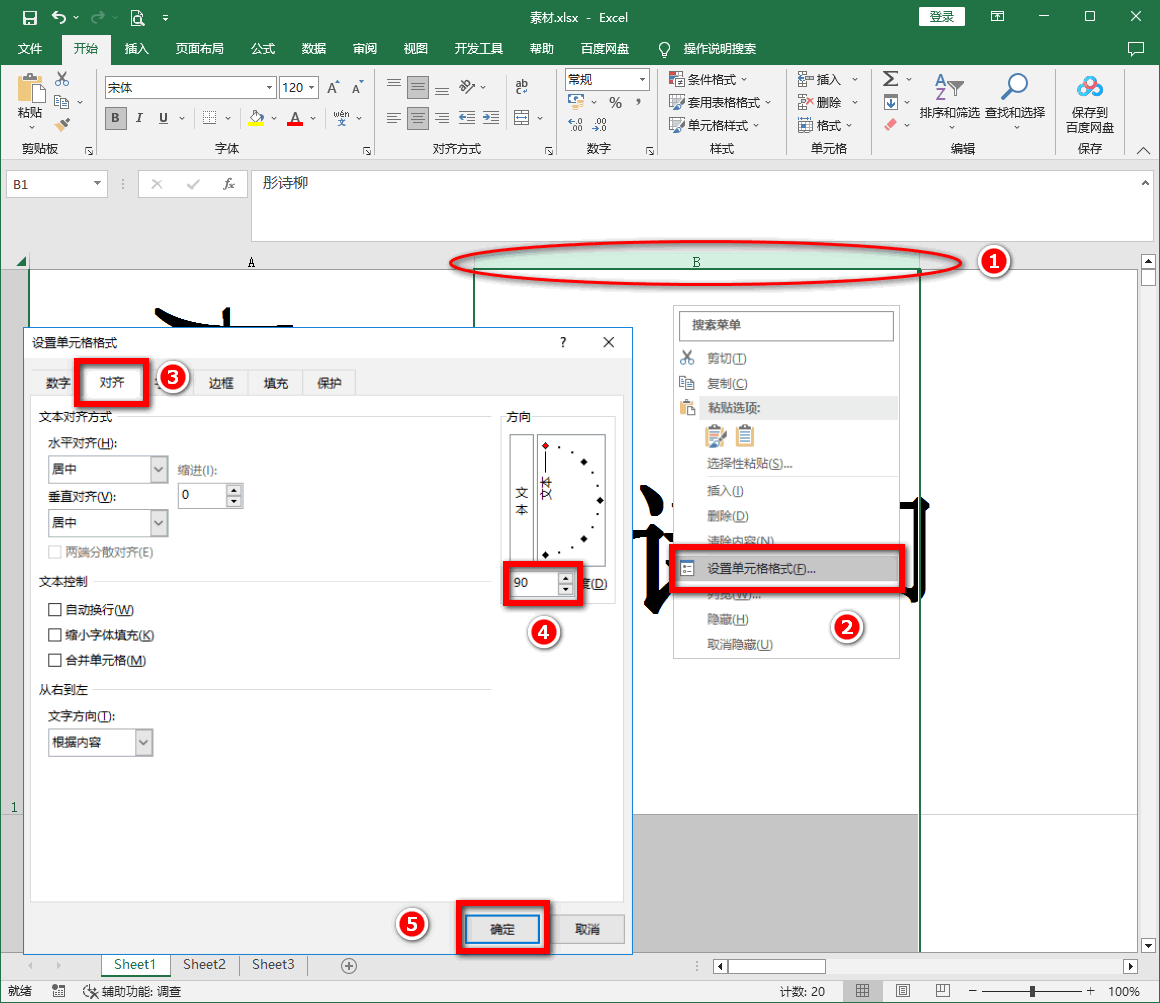Viewport: 1160px width, 1003px height.
Task: Open the 文件 menu
Action: point(30,49)
